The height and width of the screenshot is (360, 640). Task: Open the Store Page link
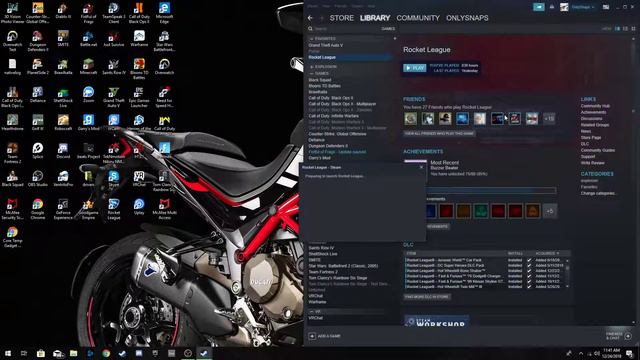591,138
